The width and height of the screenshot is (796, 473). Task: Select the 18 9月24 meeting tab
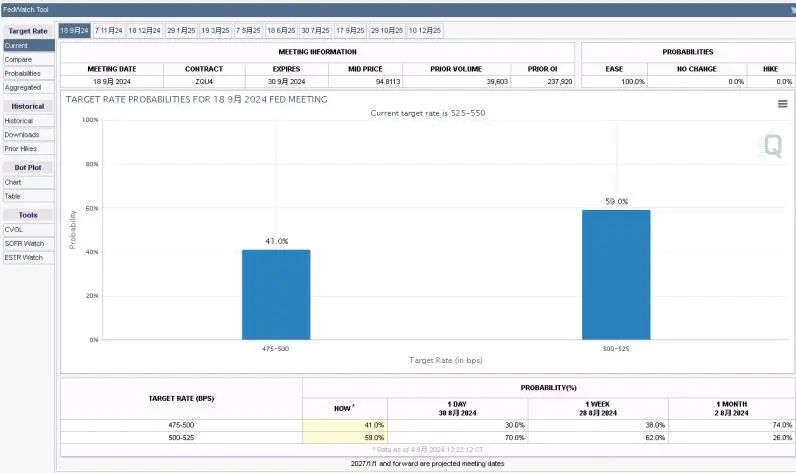[x=75, y=30]
